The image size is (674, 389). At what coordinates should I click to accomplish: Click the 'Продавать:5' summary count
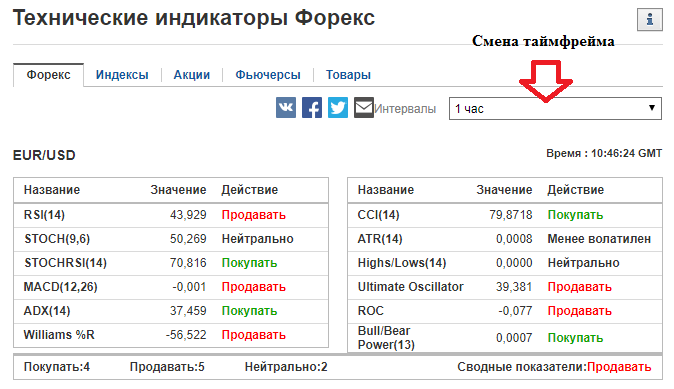[167, 367]
